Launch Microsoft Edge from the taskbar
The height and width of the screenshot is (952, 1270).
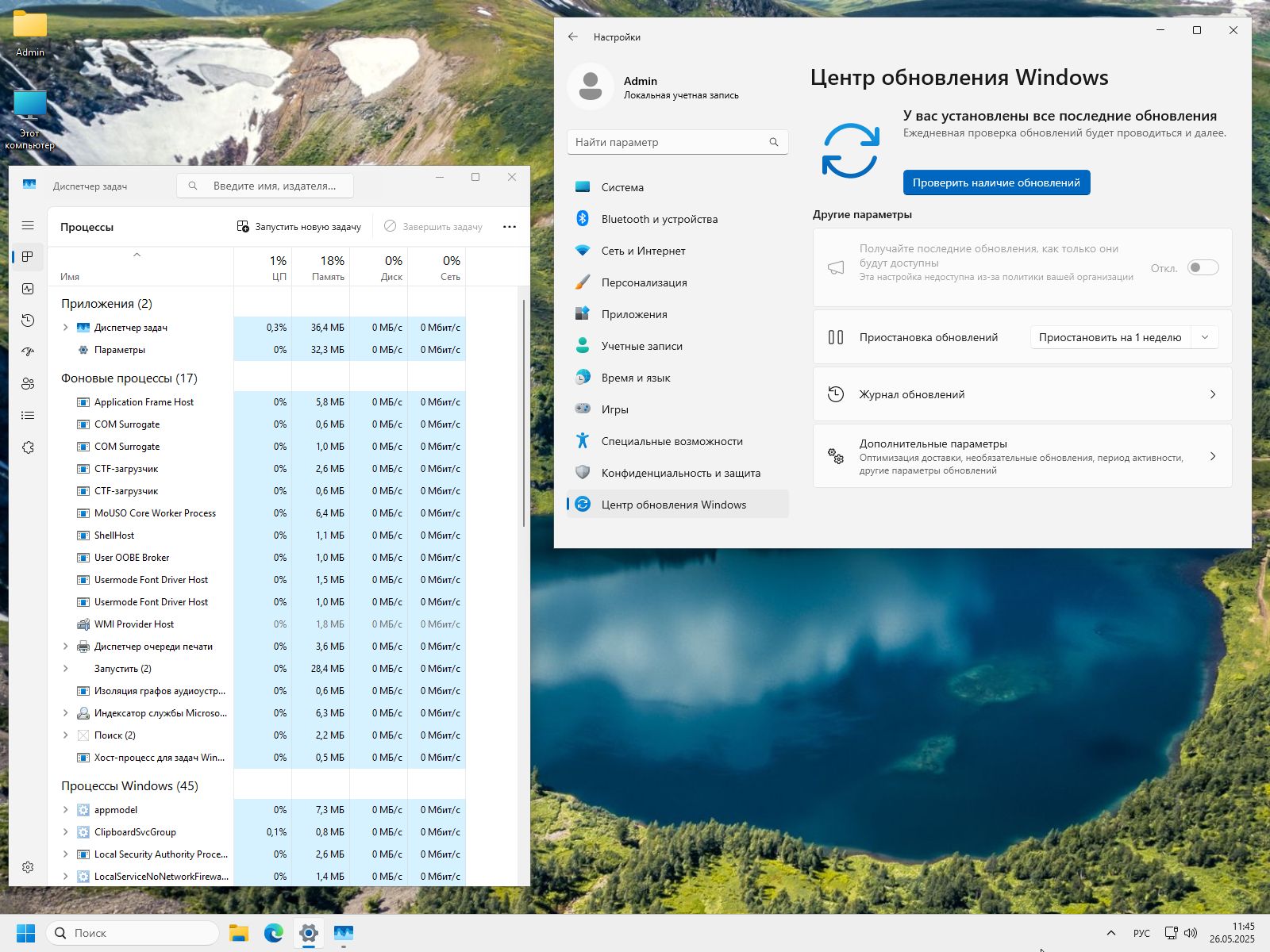tap(274, 933)
